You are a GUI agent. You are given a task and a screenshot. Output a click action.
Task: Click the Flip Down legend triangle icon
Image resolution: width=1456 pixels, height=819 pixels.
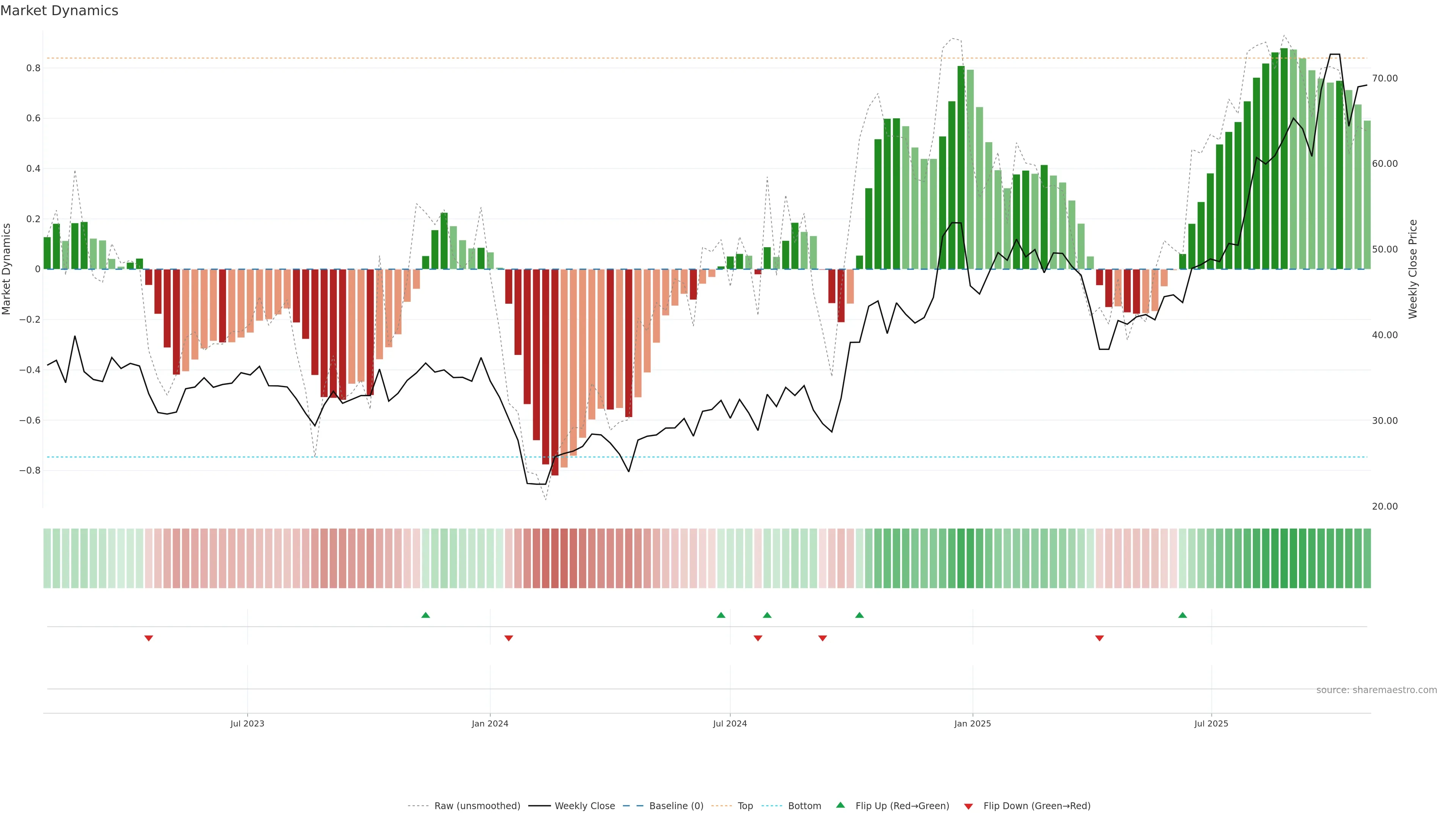point(968,806)
